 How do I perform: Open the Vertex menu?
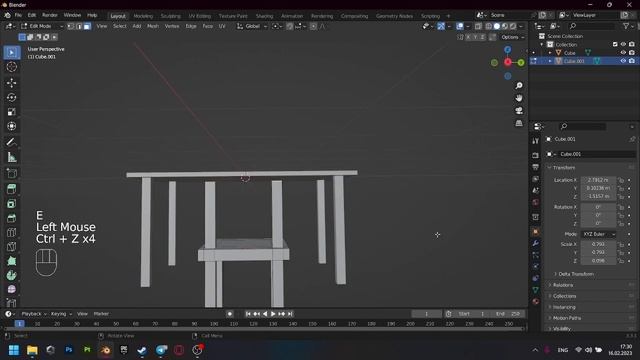pyautogui.click(x=172, y=26)
